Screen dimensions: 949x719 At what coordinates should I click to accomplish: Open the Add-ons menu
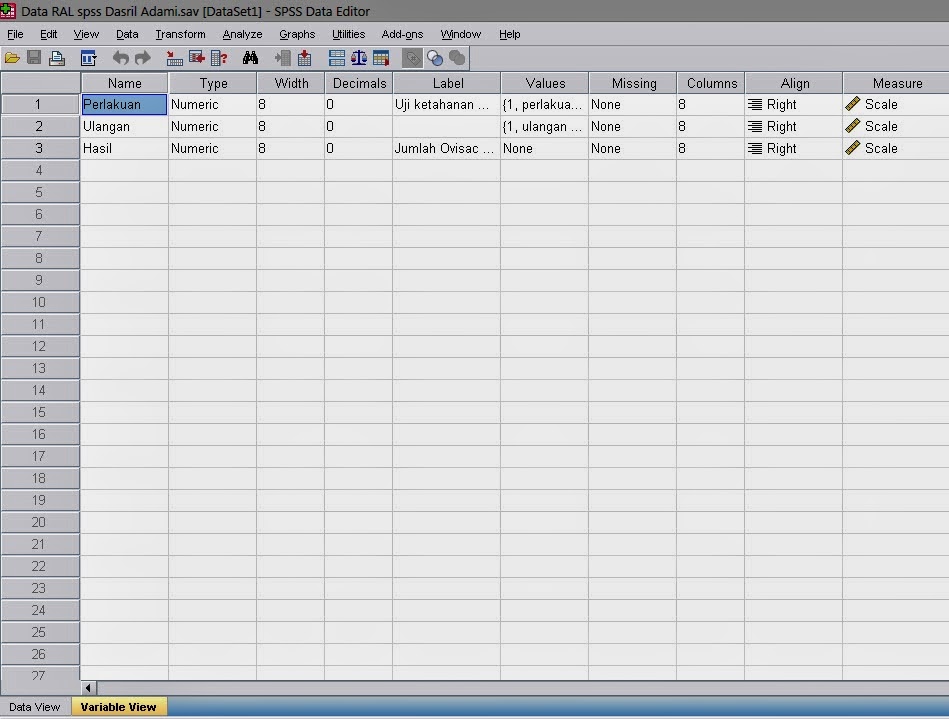tap(402, 34)
